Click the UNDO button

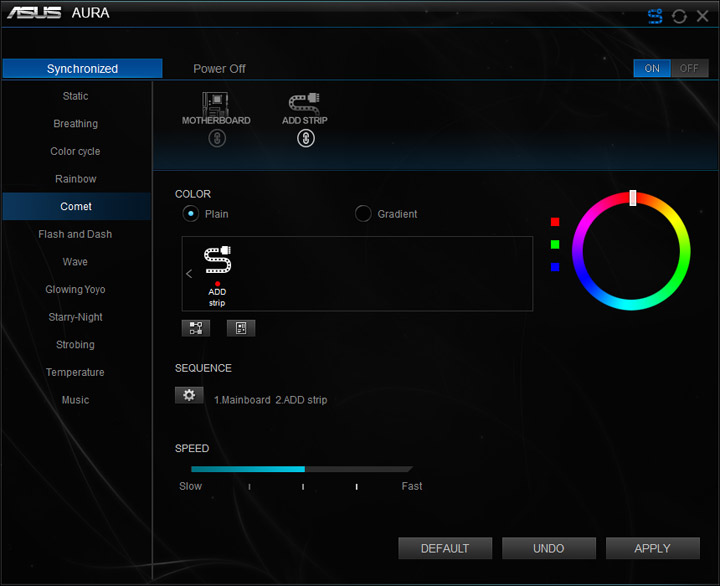(x=549, y=548)
